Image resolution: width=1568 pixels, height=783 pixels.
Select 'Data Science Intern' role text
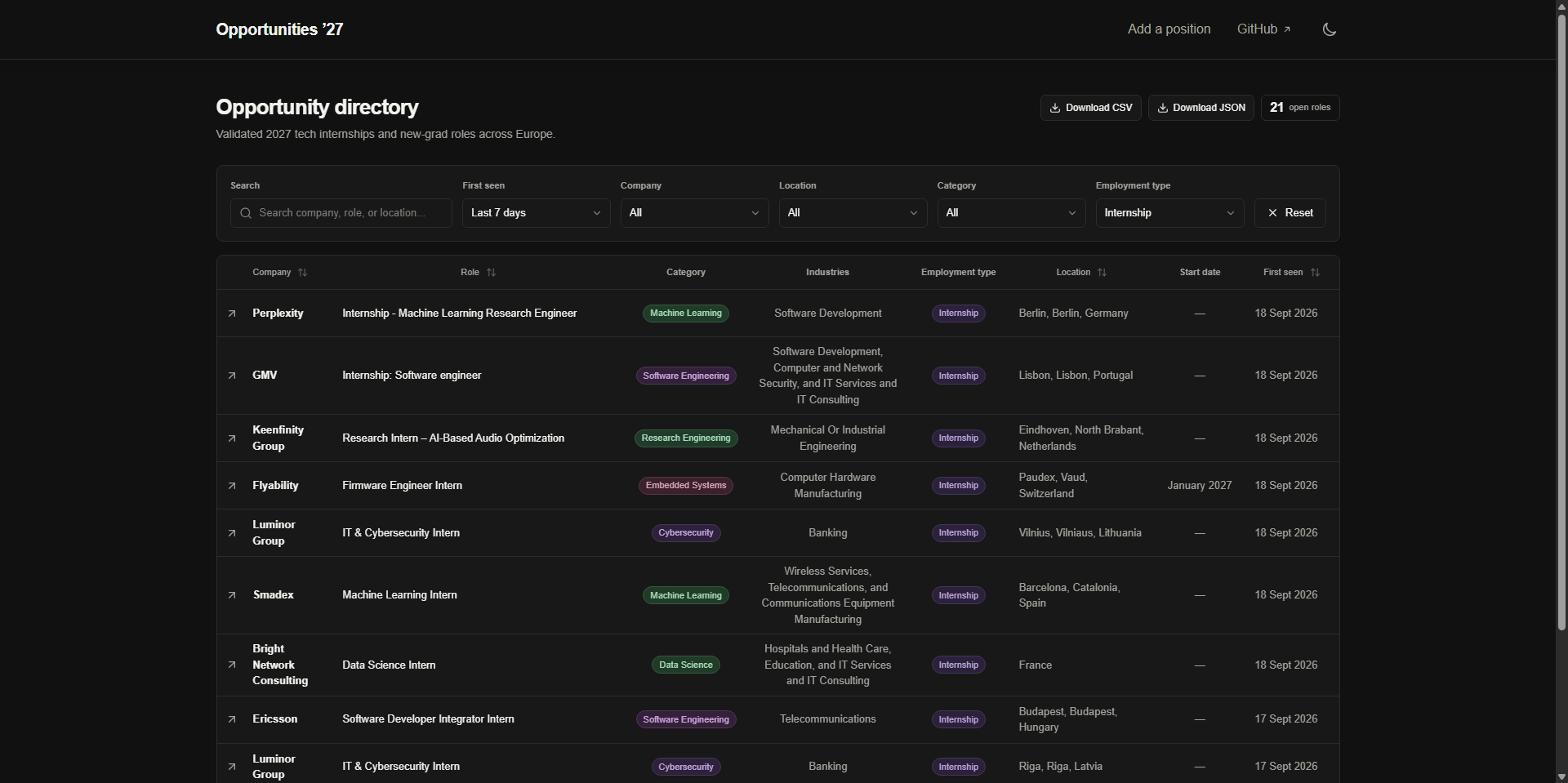(x=389, y=665)
